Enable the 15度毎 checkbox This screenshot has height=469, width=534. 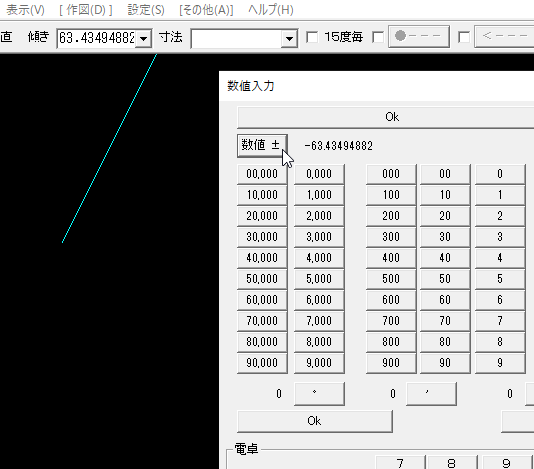[x=312, y=37]
